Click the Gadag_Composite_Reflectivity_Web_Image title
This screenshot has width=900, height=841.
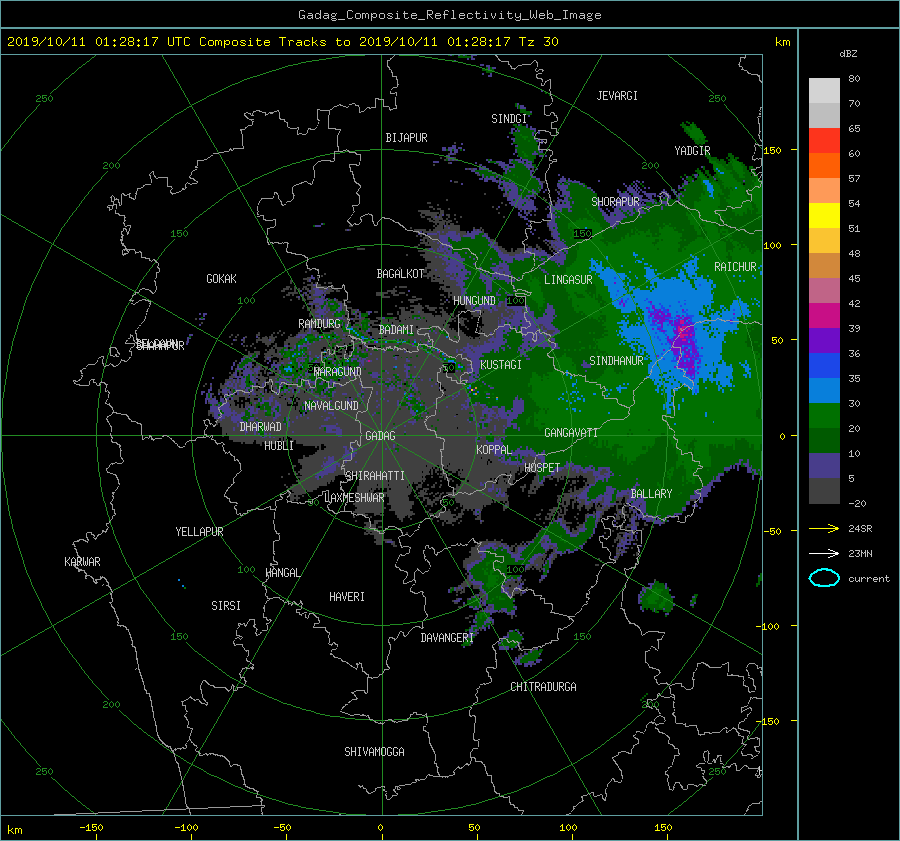(x=449, y=15)
